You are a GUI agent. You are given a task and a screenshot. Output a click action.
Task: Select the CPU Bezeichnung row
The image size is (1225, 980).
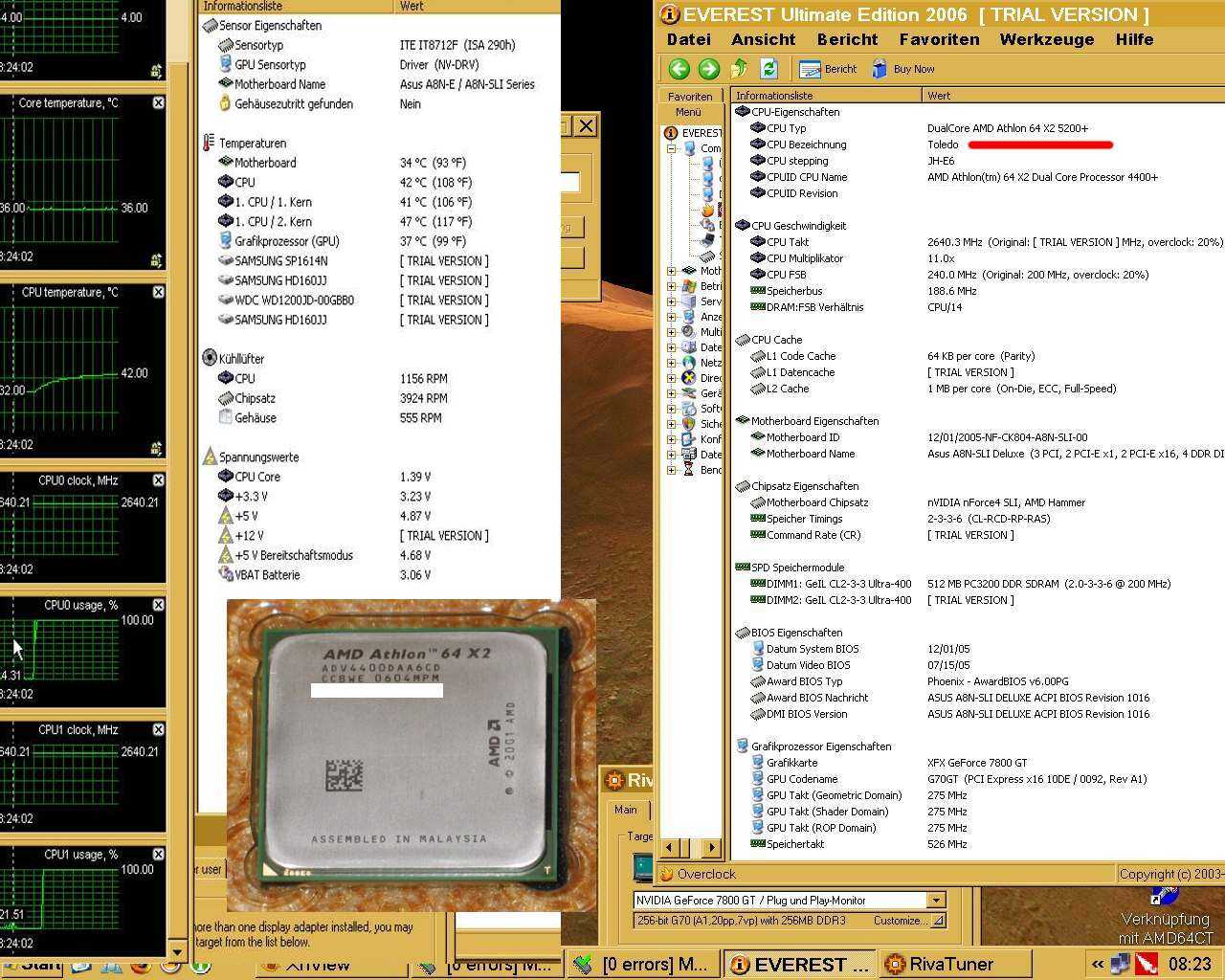pos(978,145)
